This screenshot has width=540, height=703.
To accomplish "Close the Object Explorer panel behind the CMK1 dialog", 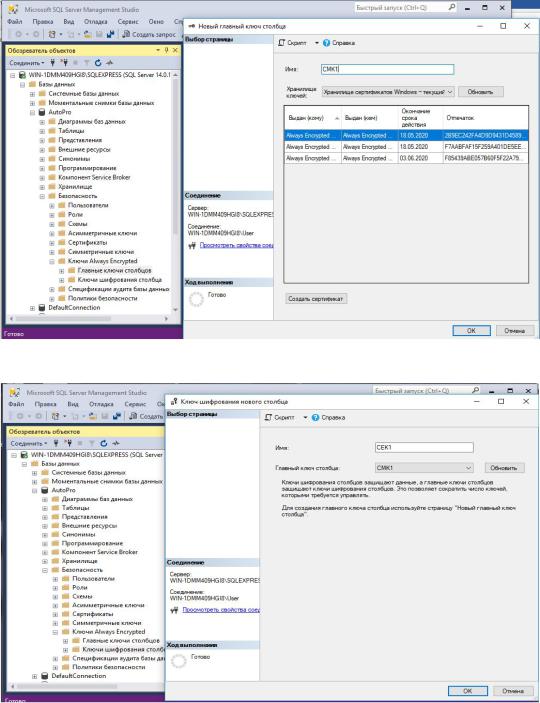I will [x=175, y=50].
